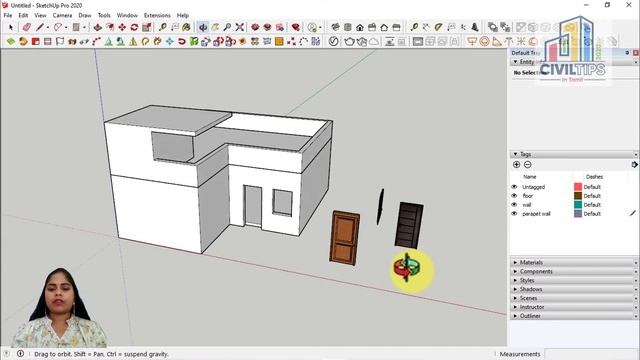The height and width of the screenshot is (360, 640).
Task: Click the Dashes column header
Action: 594,177
